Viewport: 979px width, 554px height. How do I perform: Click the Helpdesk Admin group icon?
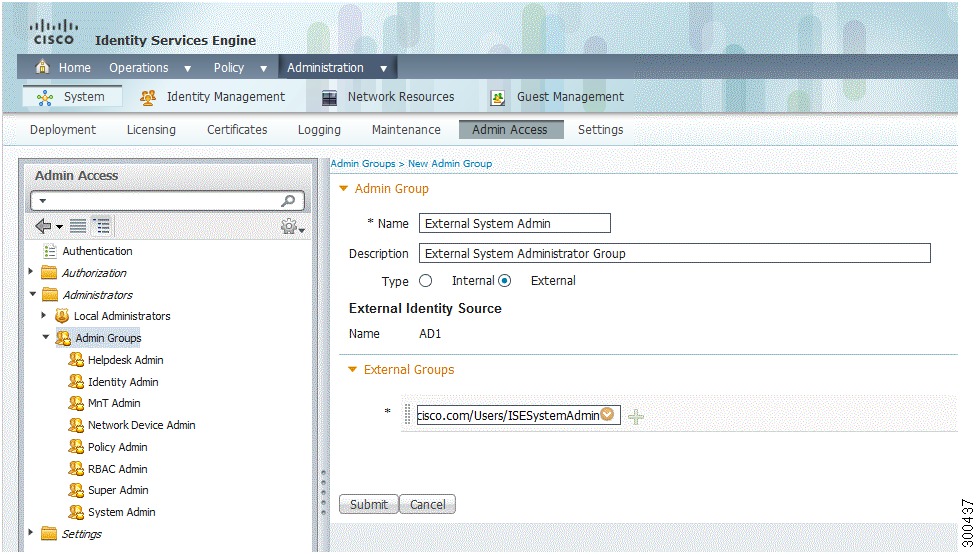coord(76,360)
